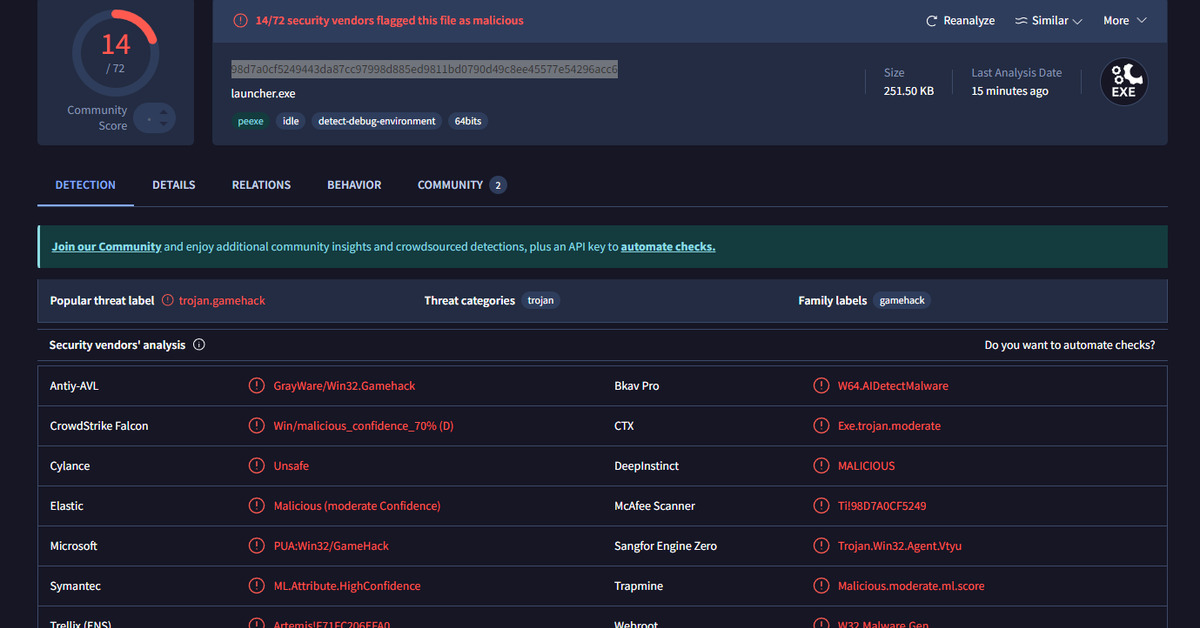The image size is (1200, 628).
Task: Select the detect-debug-environment tag
Action: (377, 121)
